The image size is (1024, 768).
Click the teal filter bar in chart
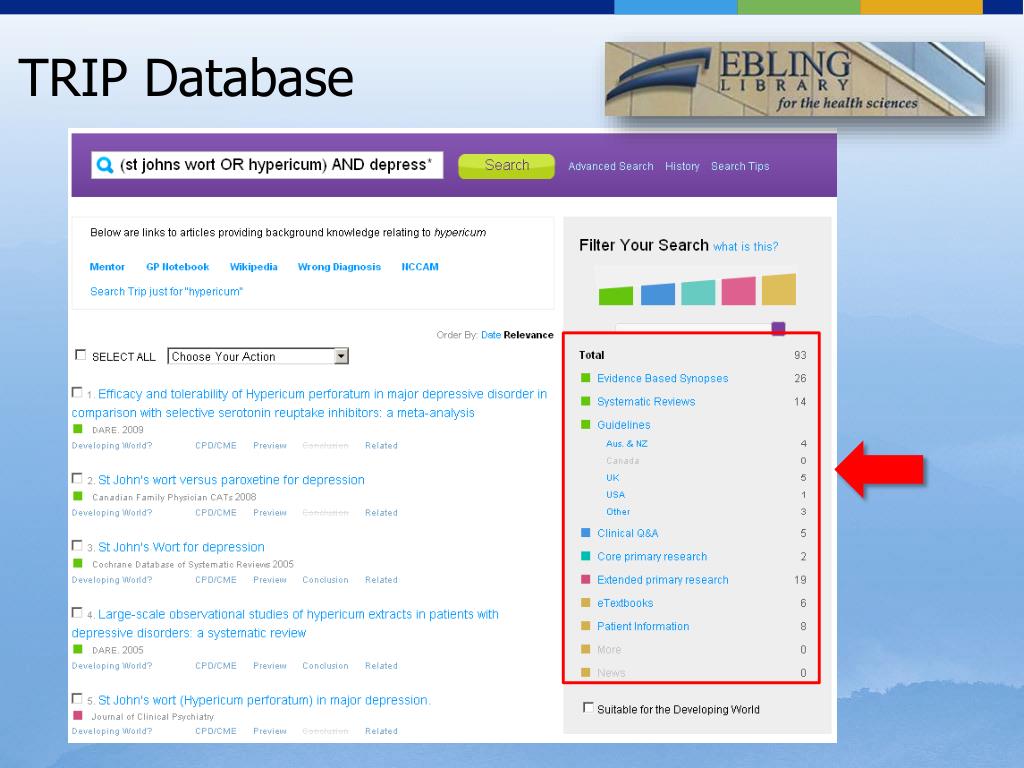[698, 293]
